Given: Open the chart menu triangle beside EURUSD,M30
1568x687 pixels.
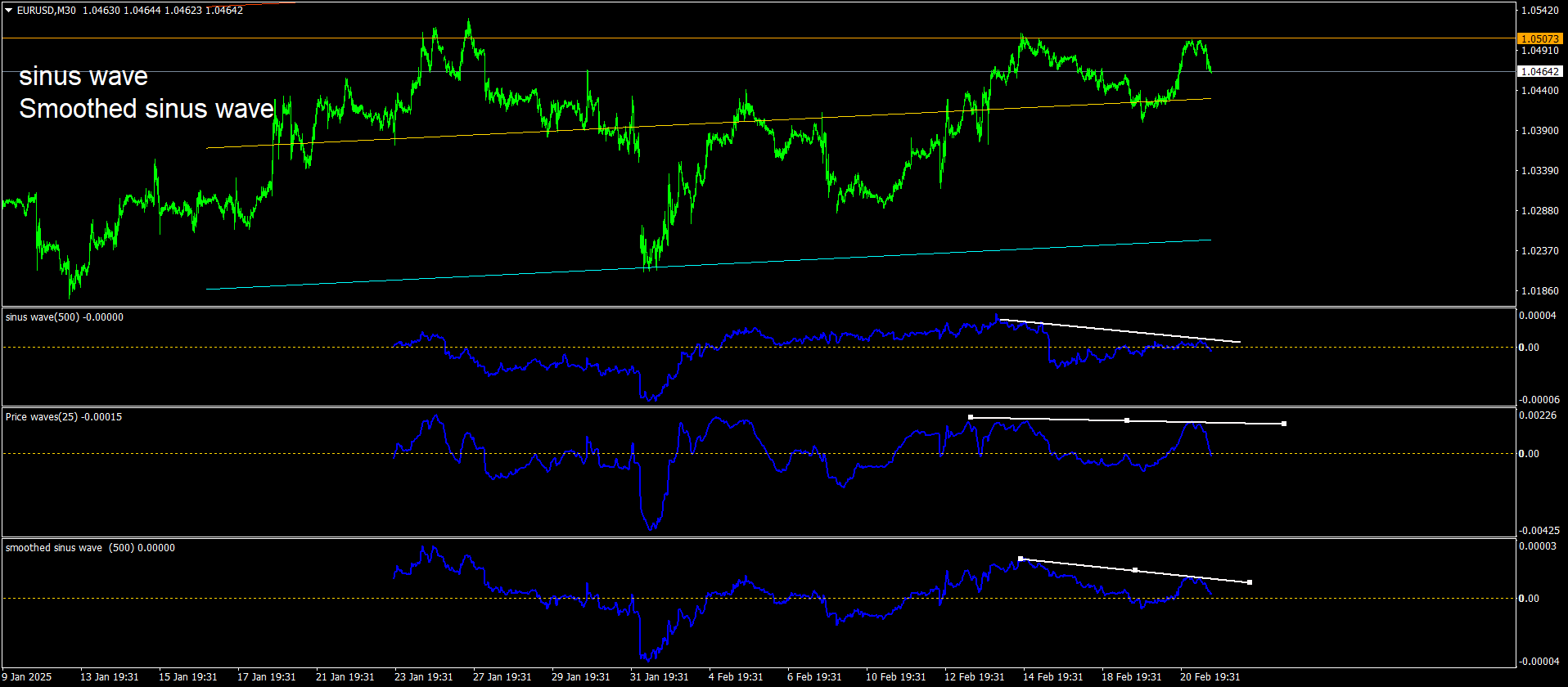Looking at the screenshot, I should click(x=9, y=11).
